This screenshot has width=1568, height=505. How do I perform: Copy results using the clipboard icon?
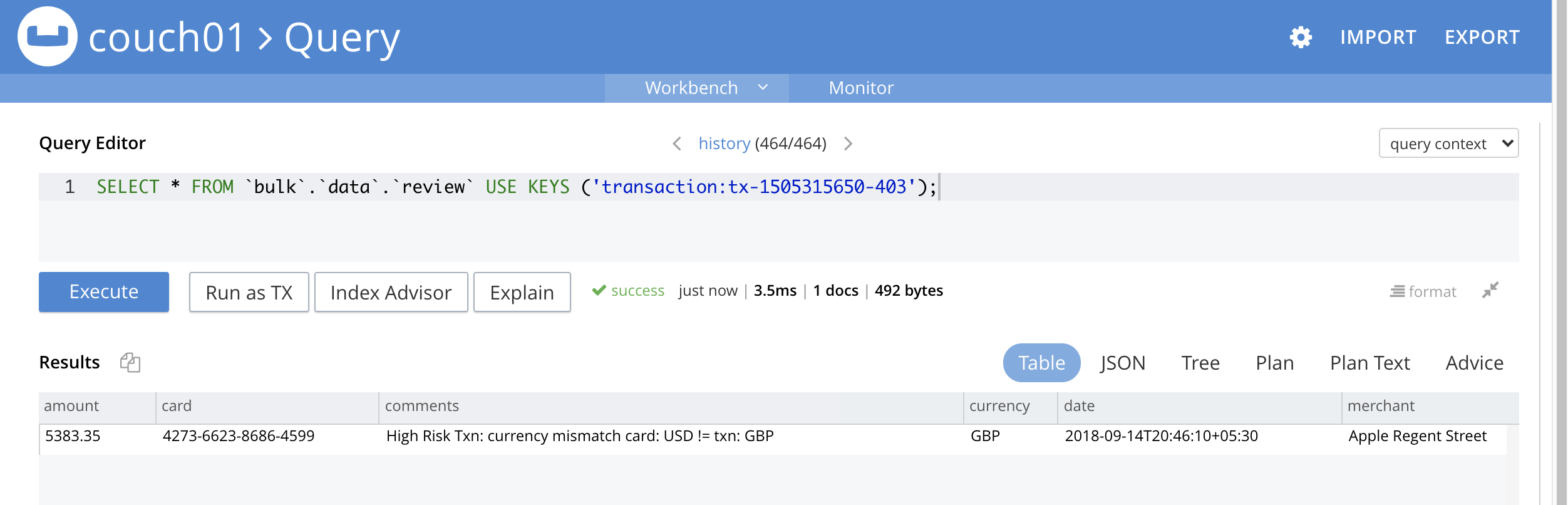pyautogui.click(x=130, y=362)
